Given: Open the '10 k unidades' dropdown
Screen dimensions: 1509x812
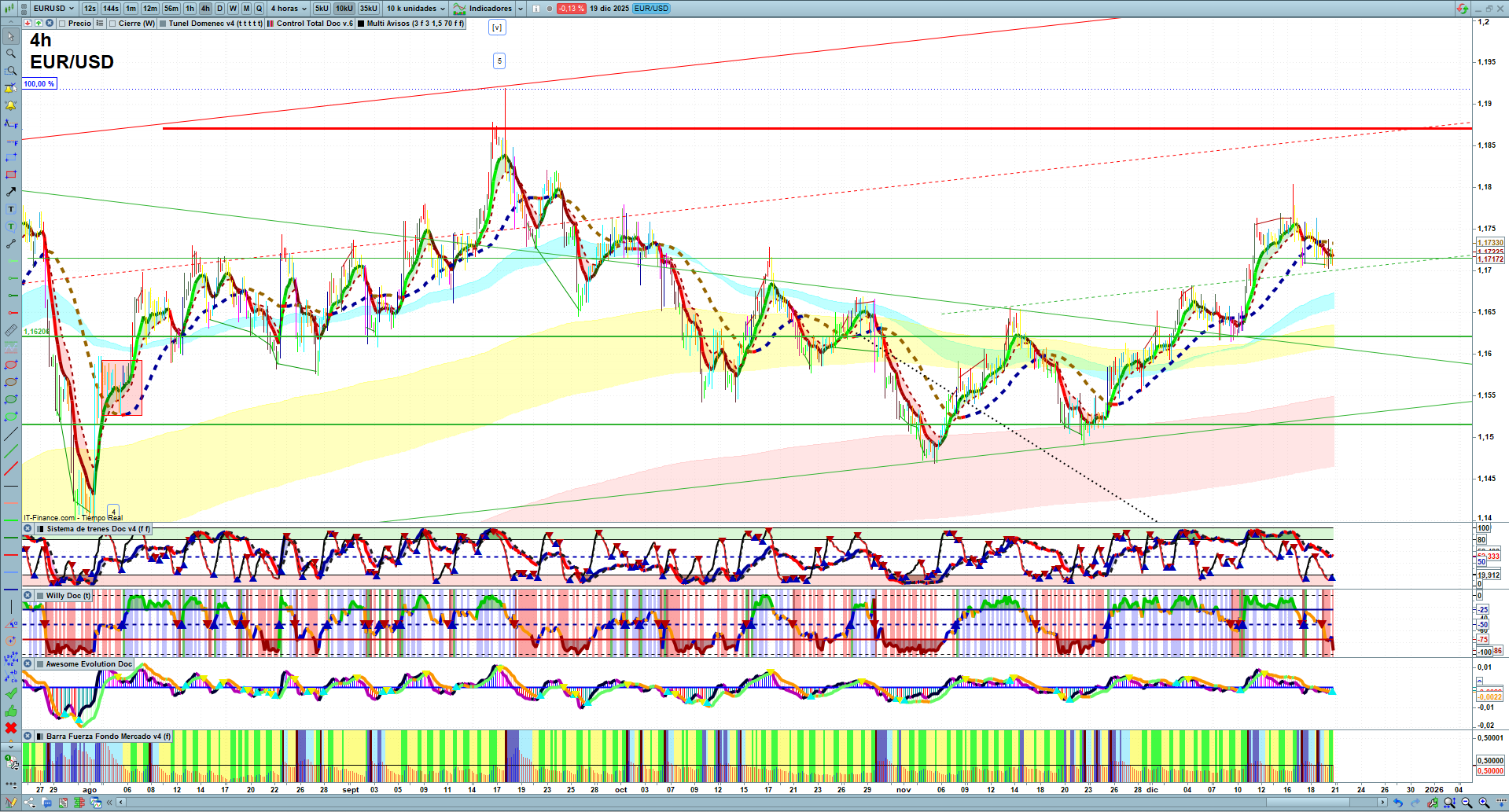Looking at the screenshot, I should tap(415, 9).
